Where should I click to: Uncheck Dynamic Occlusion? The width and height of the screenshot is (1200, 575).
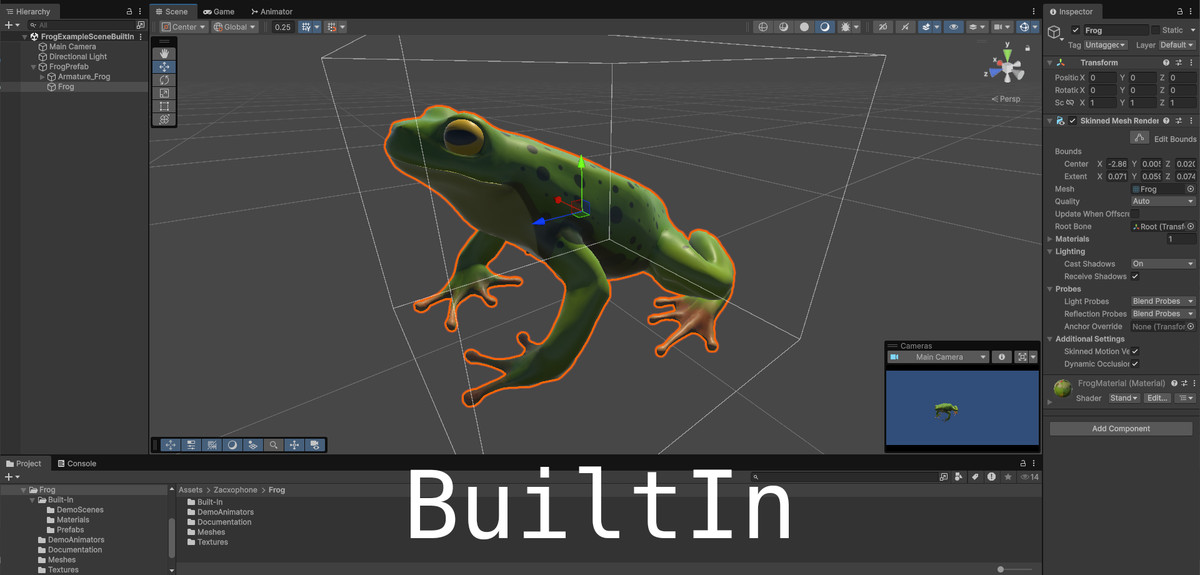tap(1135, 364)
